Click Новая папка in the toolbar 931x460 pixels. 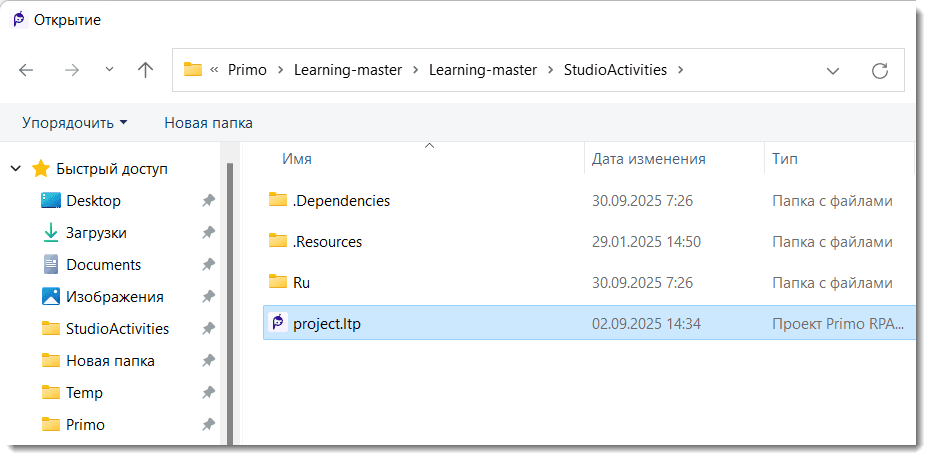click(208, 123)
